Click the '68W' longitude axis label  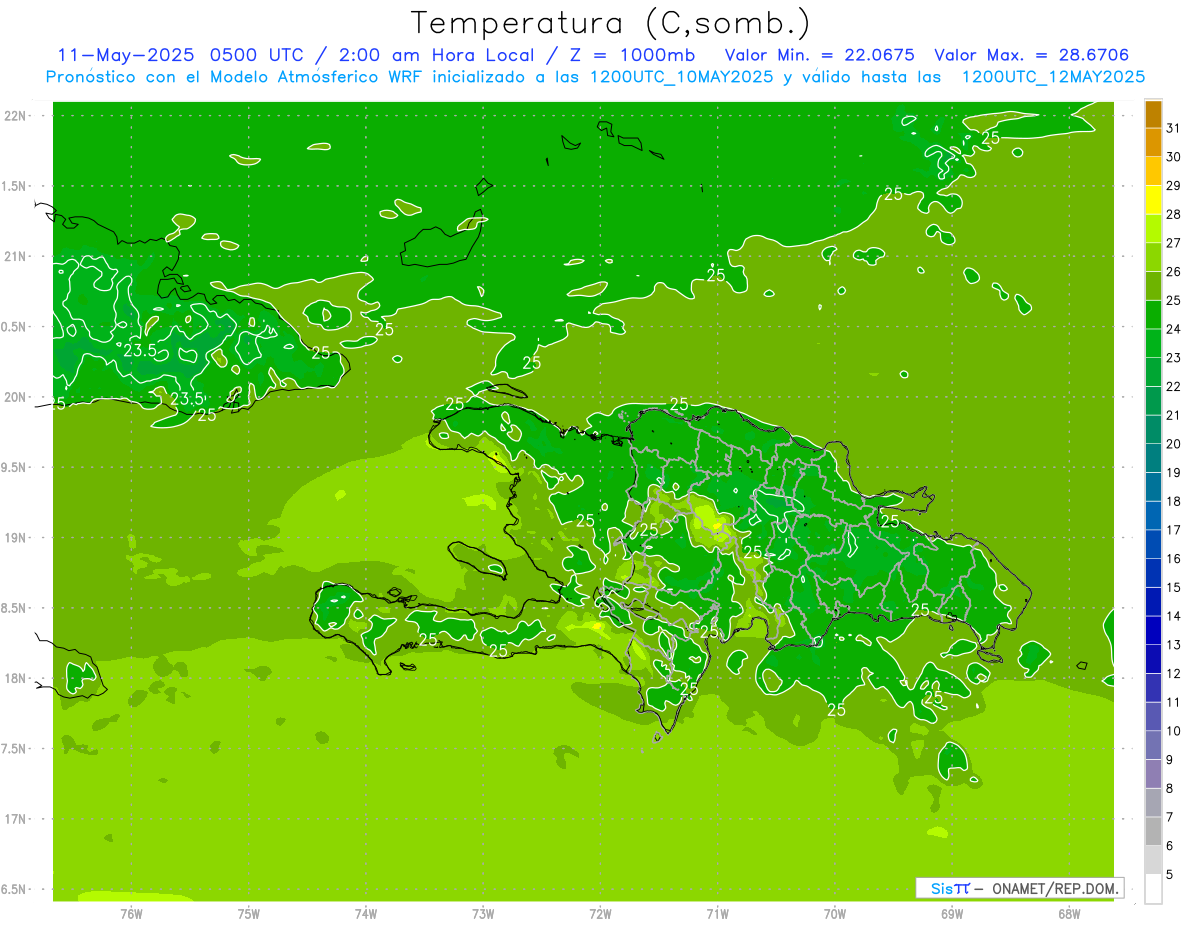(1069, 914)
